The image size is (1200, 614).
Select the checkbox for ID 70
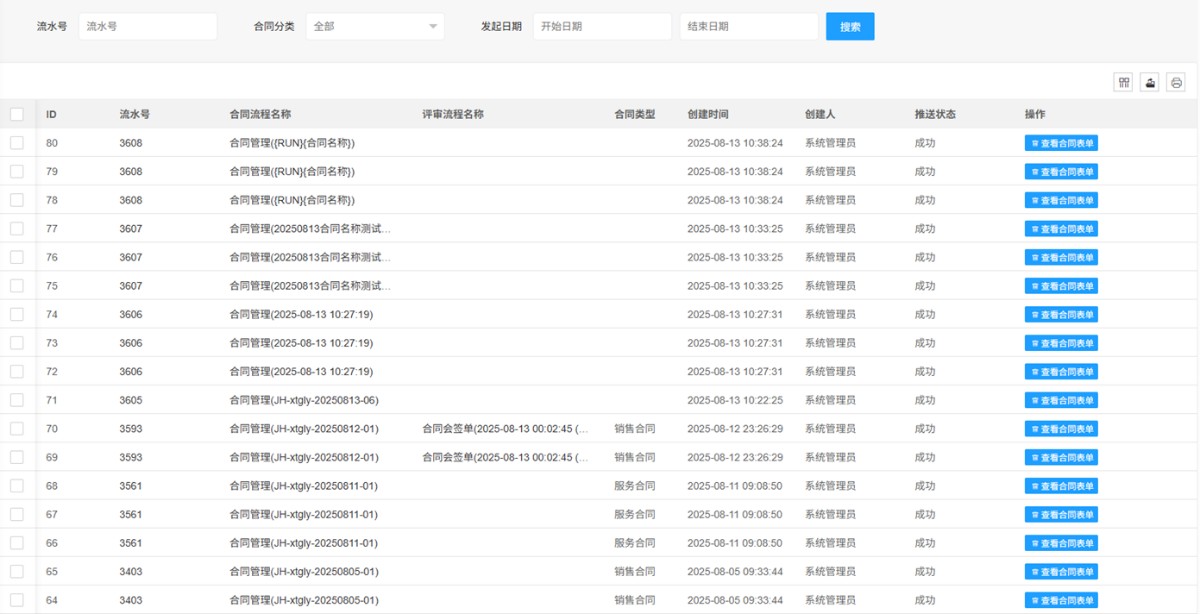[x=17, y=429]
